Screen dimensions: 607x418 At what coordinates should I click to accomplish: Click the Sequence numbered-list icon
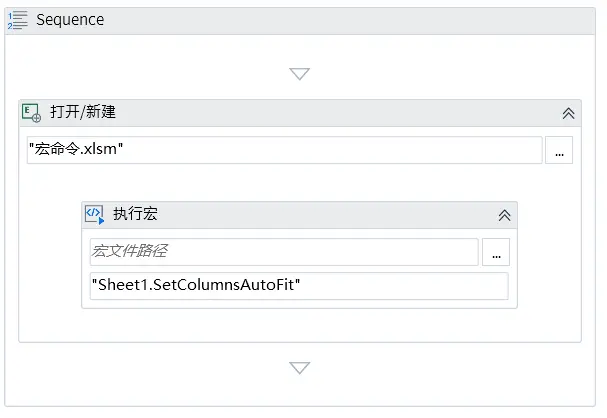click(x=18, y=20)
